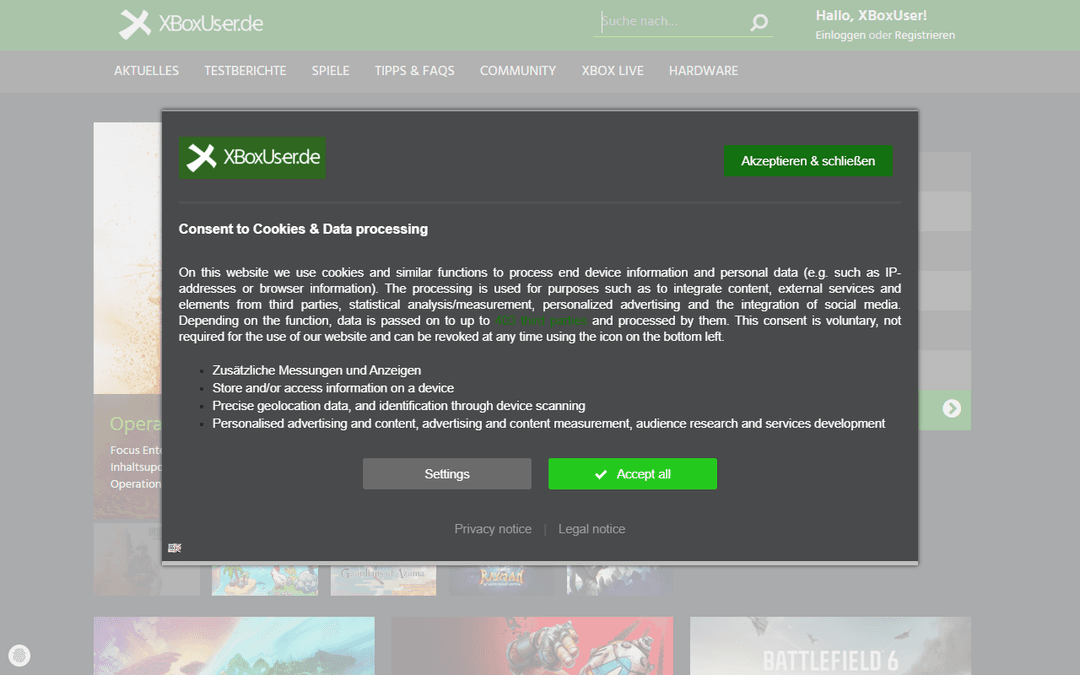Open the Legal notice link

tap(592, 529)
